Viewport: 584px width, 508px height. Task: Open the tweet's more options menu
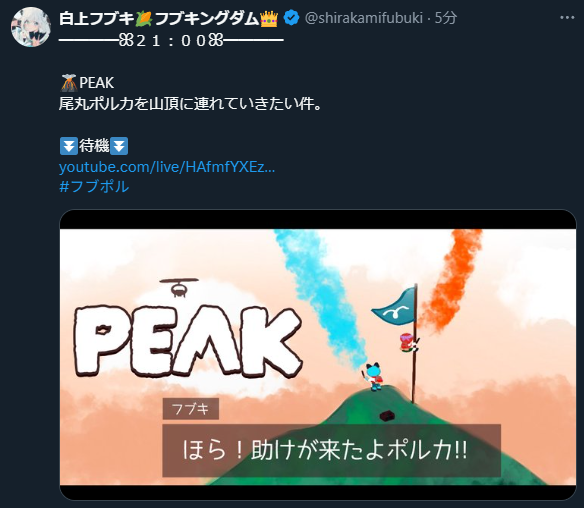click(567, 18)
